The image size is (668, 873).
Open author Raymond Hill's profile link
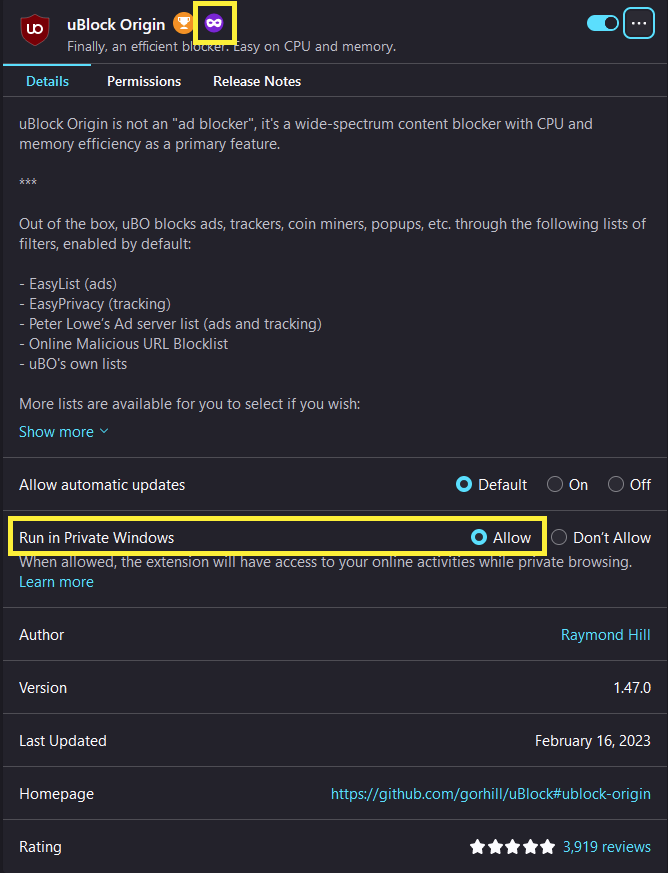606,635
